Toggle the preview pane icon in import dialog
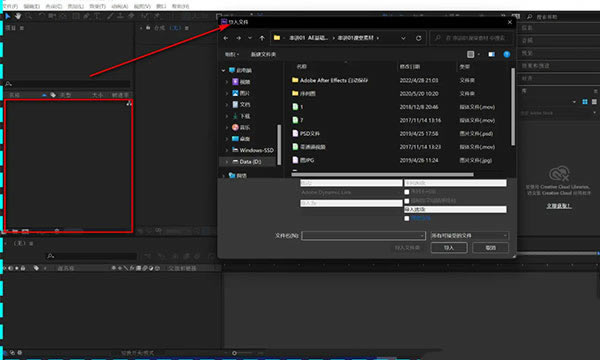This screenshot has width=600, height=360. 491,54
